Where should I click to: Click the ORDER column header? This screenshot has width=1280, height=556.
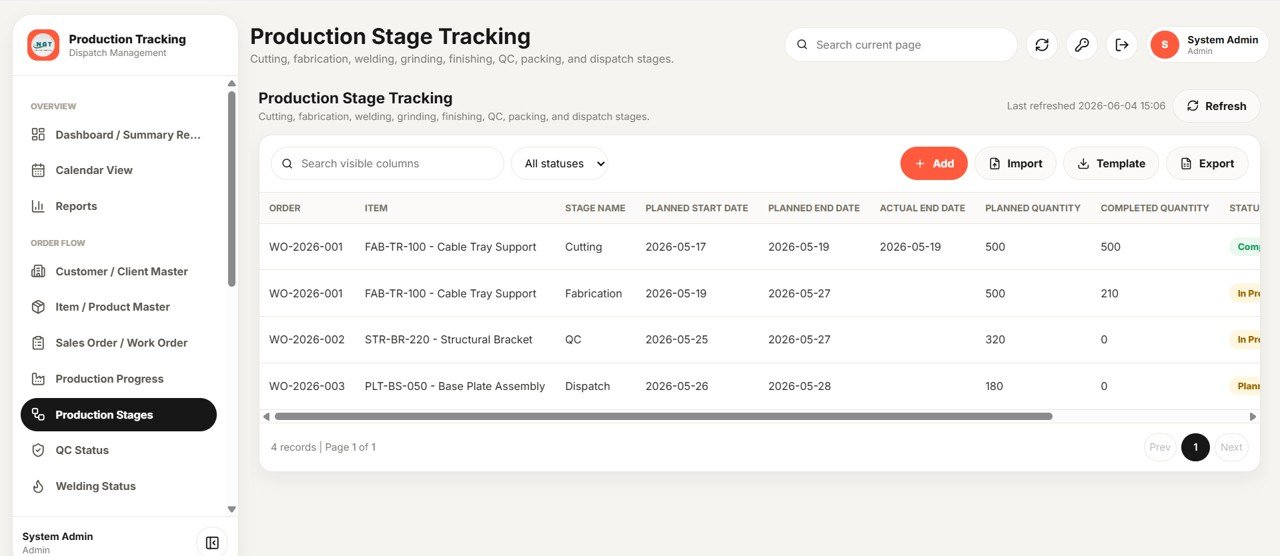[x=285, y=208]
